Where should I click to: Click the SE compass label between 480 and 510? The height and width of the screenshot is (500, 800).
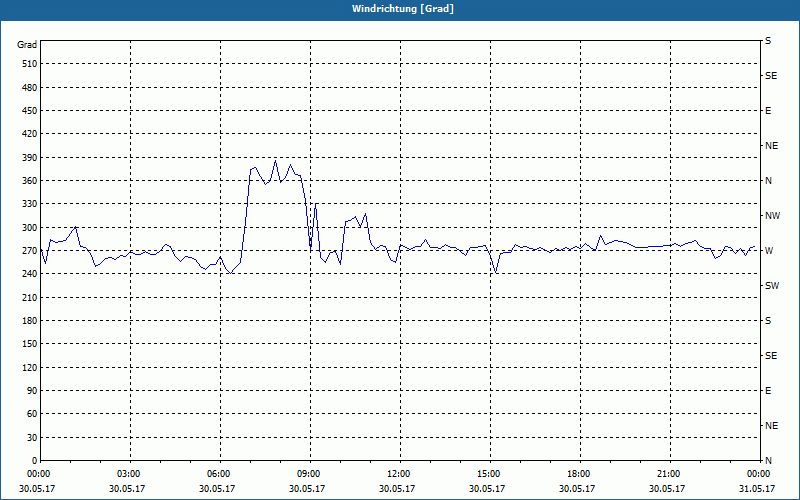click(x=771, y=76)
